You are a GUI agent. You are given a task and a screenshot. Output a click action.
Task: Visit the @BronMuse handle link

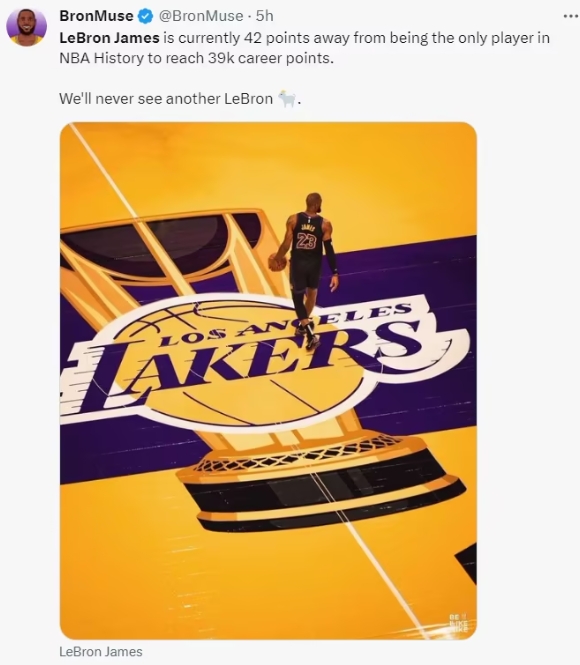pyautogui.click(x=201, y=16)
